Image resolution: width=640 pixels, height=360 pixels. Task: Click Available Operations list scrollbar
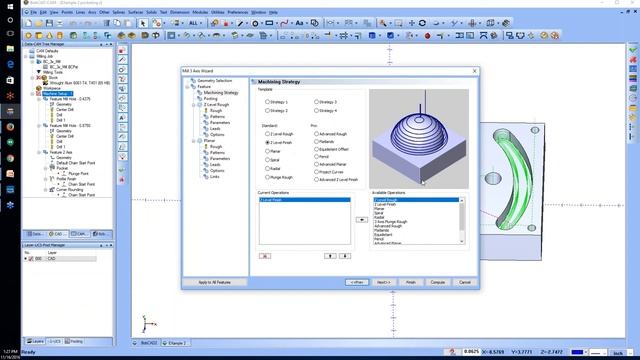click(462, 220)
